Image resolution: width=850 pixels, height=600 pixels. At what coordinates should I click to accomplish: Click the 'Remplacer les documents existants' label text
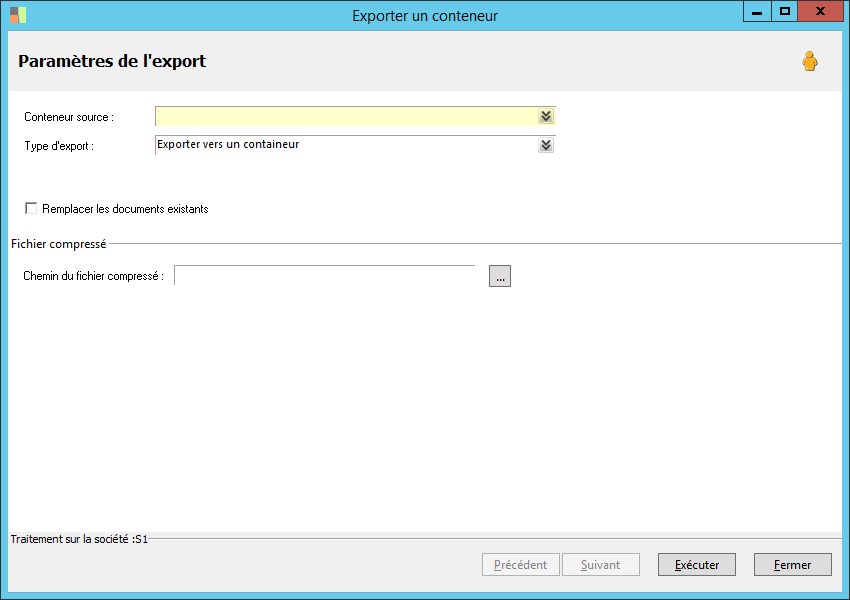tap(125, 209)
